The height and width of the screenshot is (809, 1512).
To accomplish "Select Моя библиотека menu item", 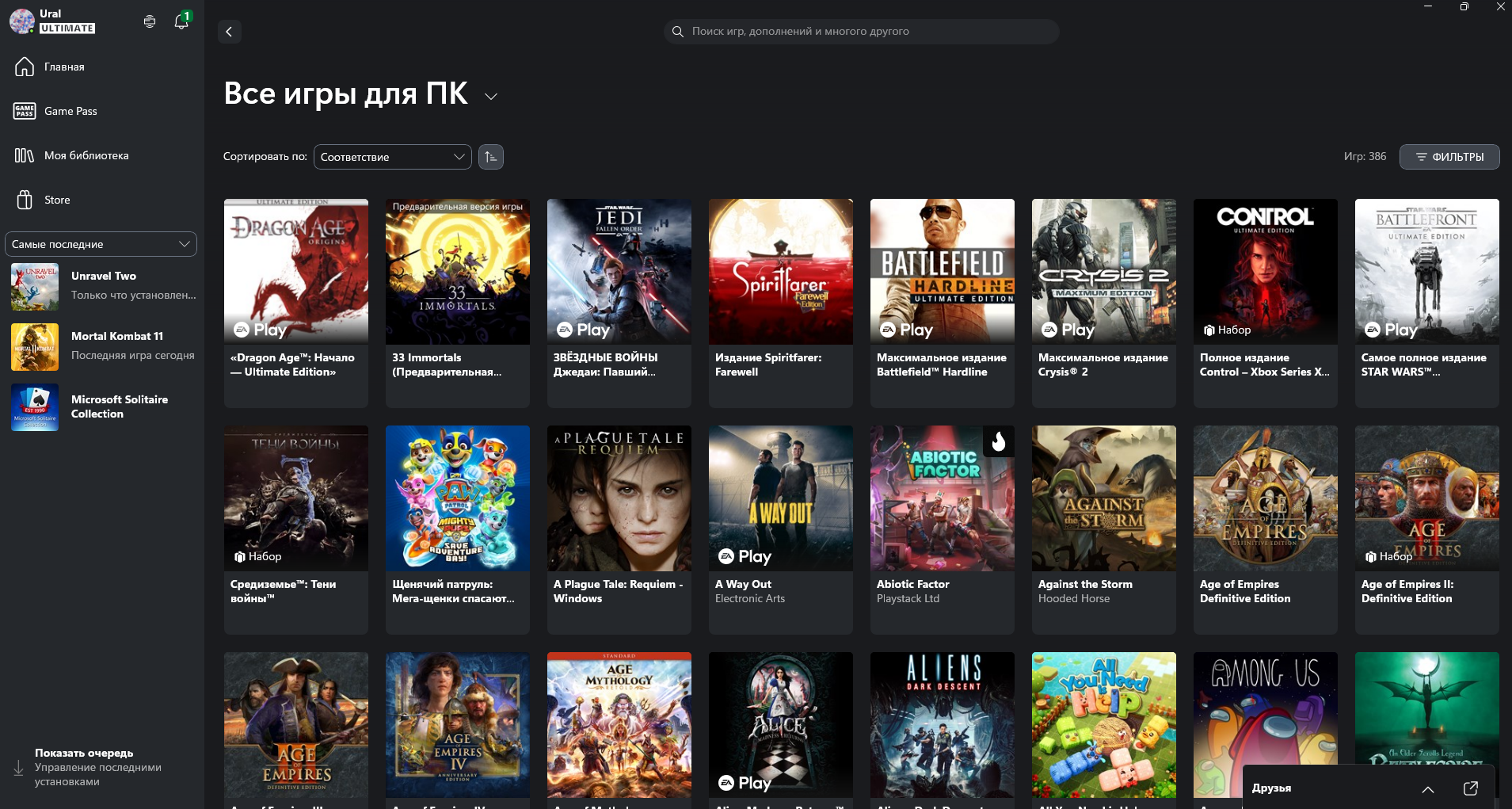I will pos(86,155).
